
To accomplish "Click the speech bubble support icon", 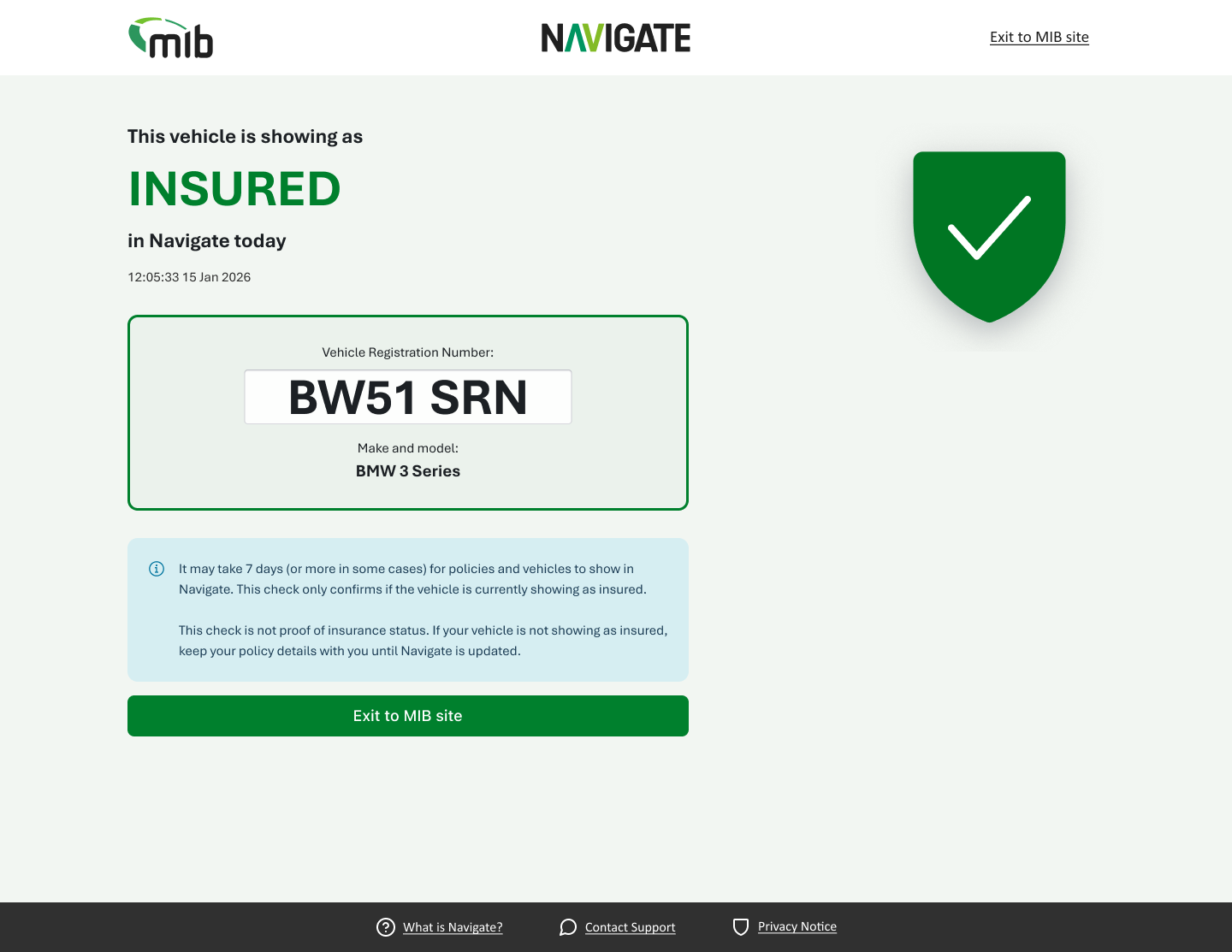I will (568, 927).
